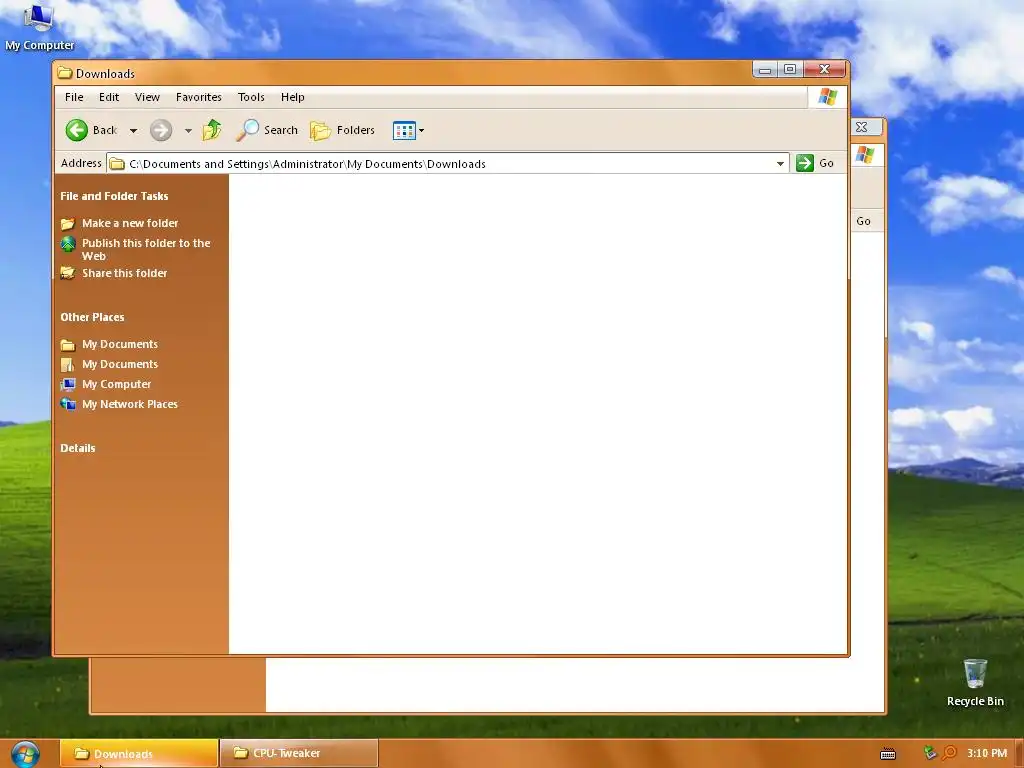Click the folder icon in address bar
Screen dimensions: 1024x768
117,163
